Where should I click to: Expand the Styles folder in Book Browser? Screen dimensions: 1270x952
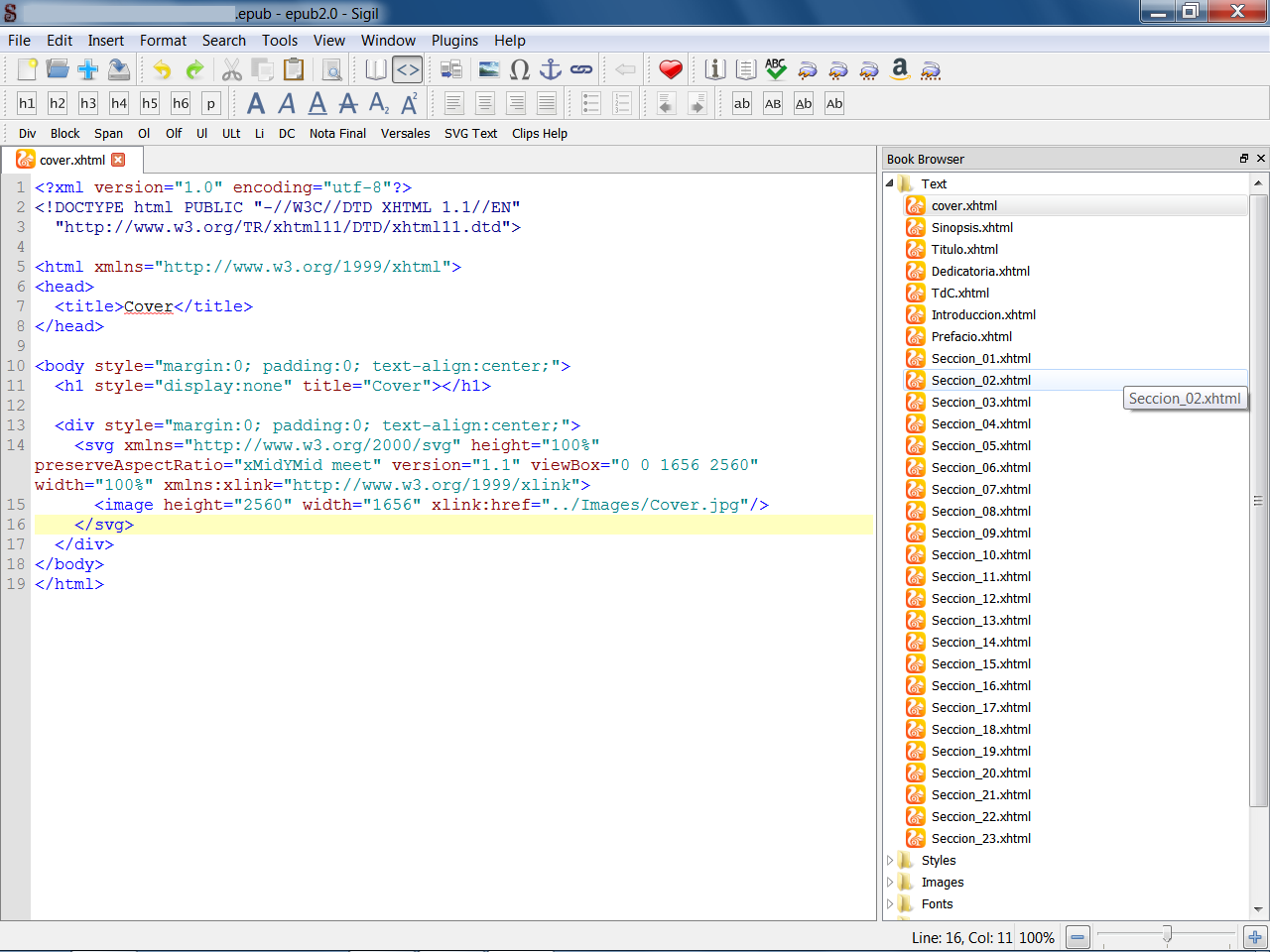coord(890,861)
